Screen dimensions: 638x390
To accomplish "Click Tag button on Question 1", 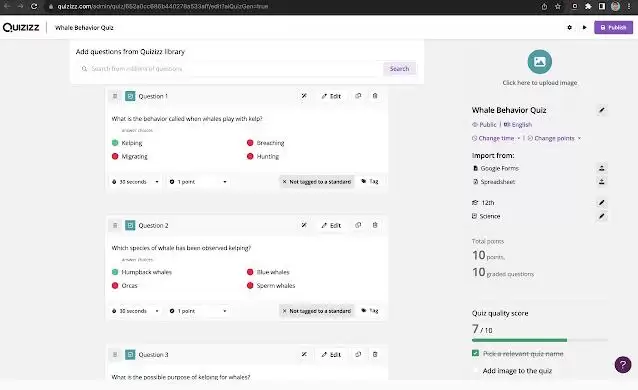I will coord(370,182).
